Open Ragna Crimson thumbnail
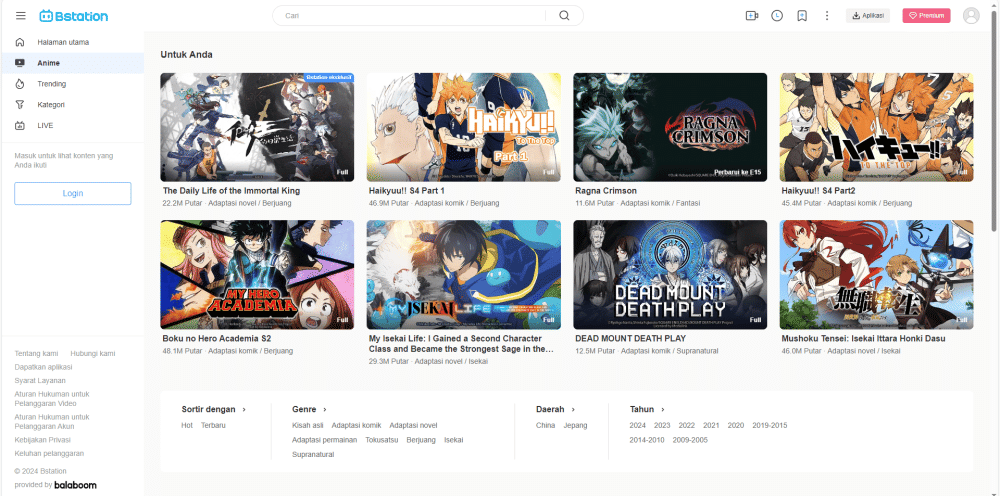This screenshot has height=496, width=1000. point(670,127)
